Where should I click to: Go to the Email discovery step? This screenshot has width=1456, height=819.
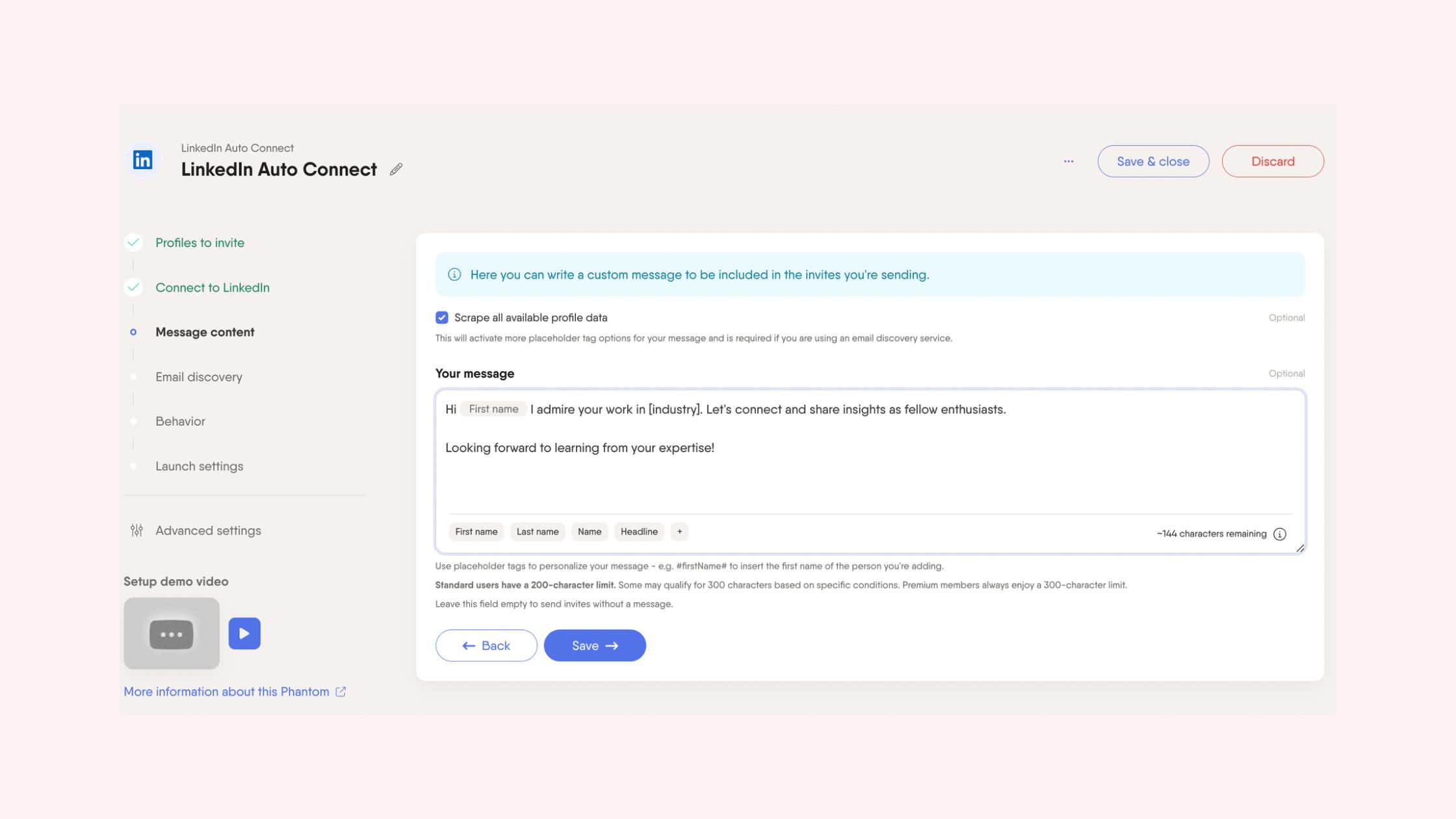pos(198,376)
